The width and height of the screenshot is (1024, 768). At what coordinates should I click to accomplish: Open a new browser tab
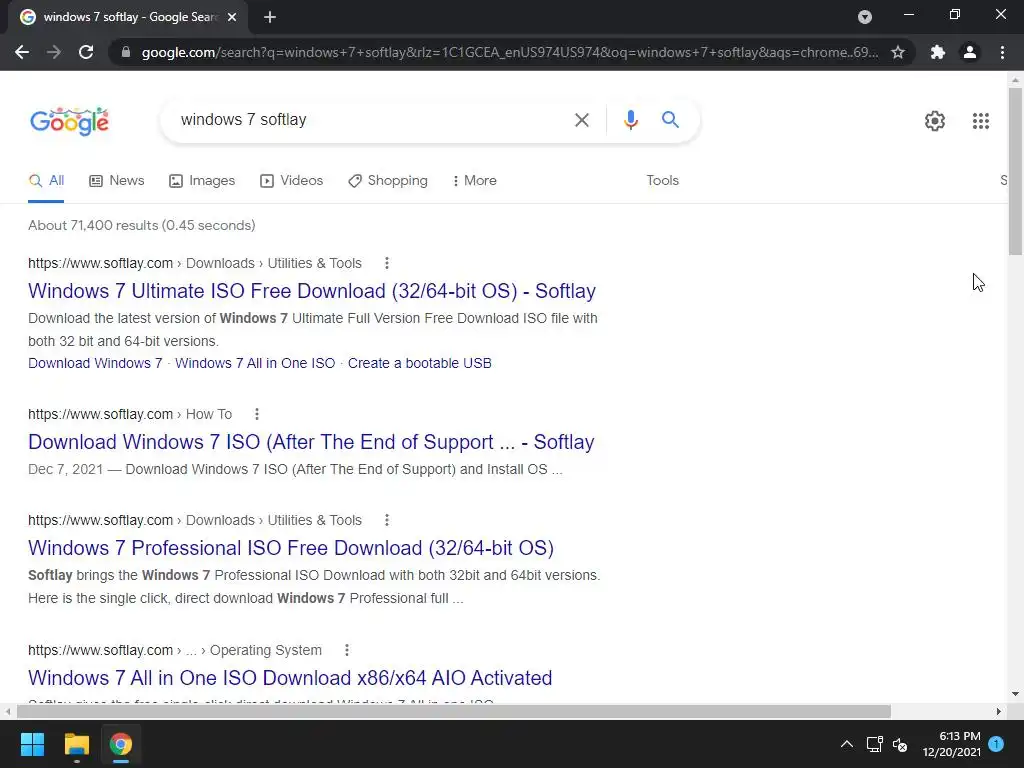[270, 17]
